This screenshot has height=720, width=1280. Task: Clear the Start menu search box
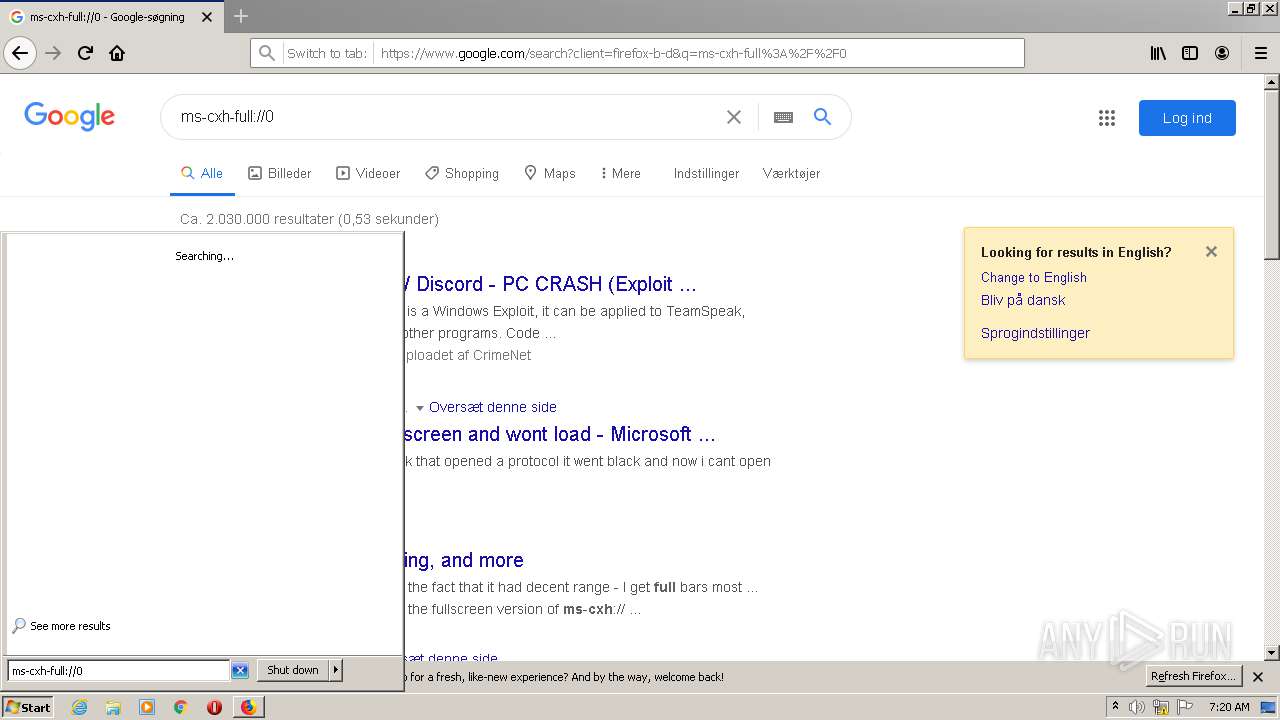click(240, 671)
